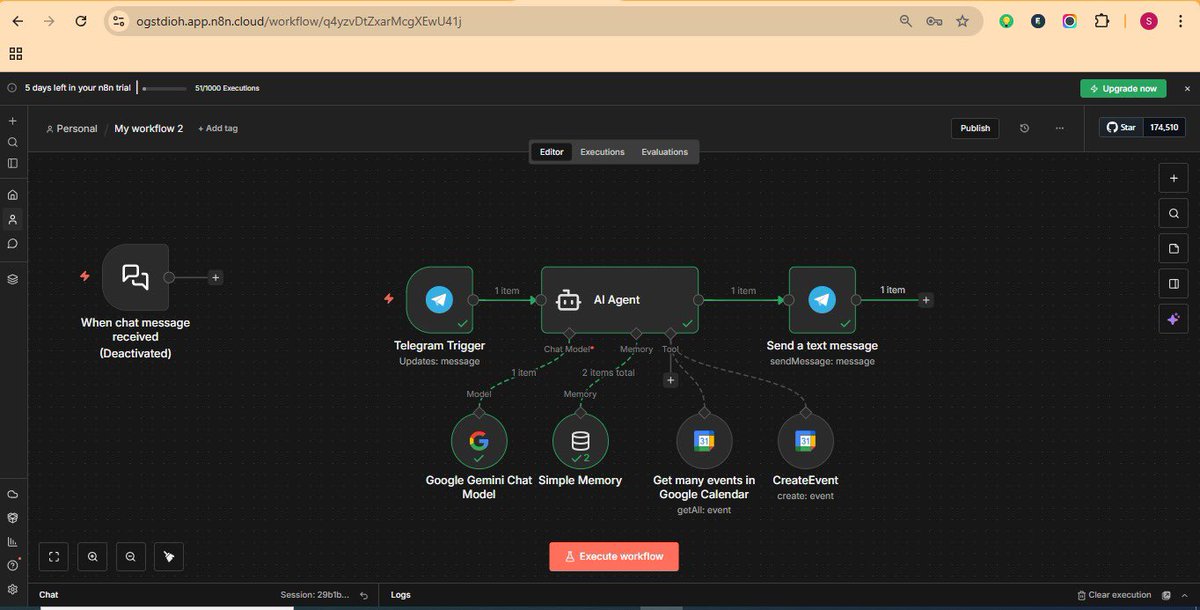Open the layers icon in left sidebar
The width and height of the screenshot is (1200, 610).
click(x=12, y=279)
